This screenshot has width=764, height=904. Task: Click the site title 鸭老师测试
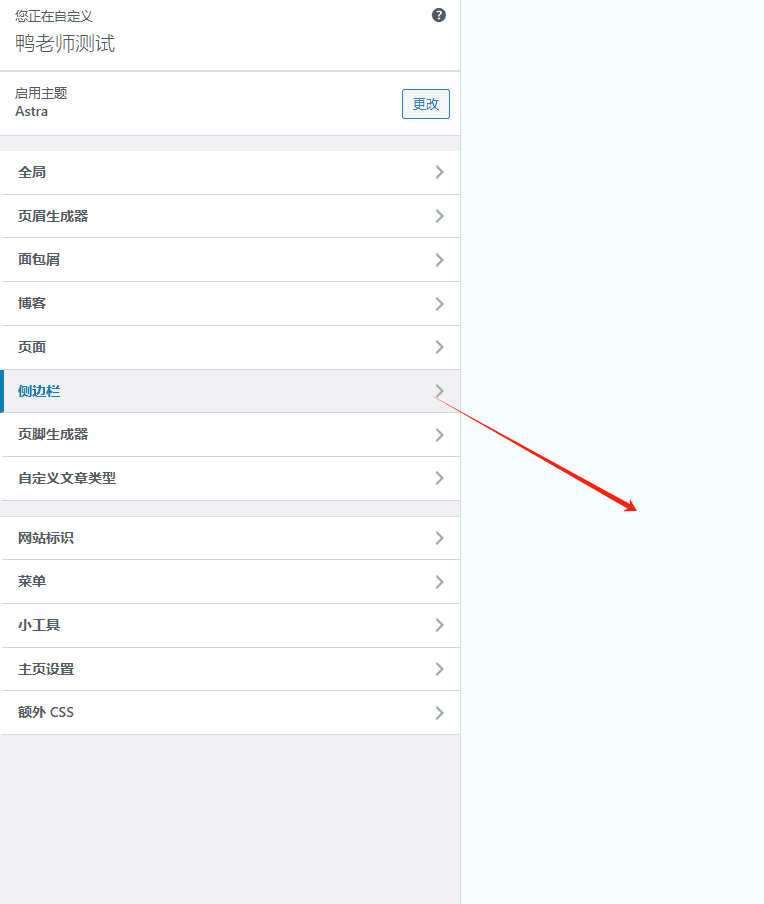click(x=65, y=43)
